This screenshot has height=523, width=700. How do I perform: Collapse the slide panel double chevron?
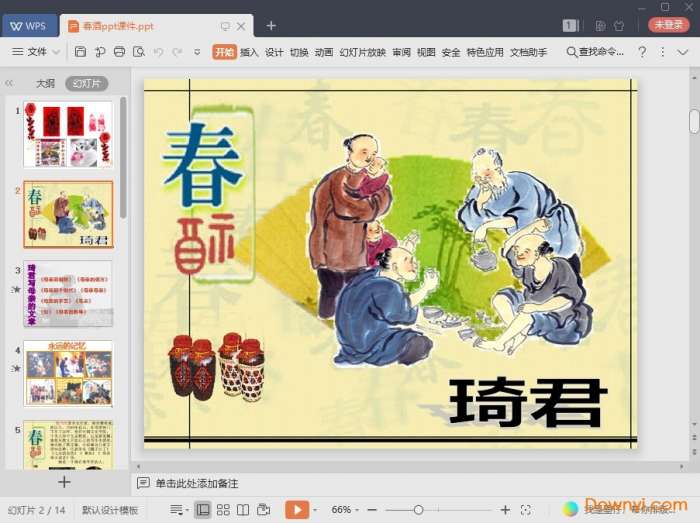pyautogui.click(x=9, y=83)
